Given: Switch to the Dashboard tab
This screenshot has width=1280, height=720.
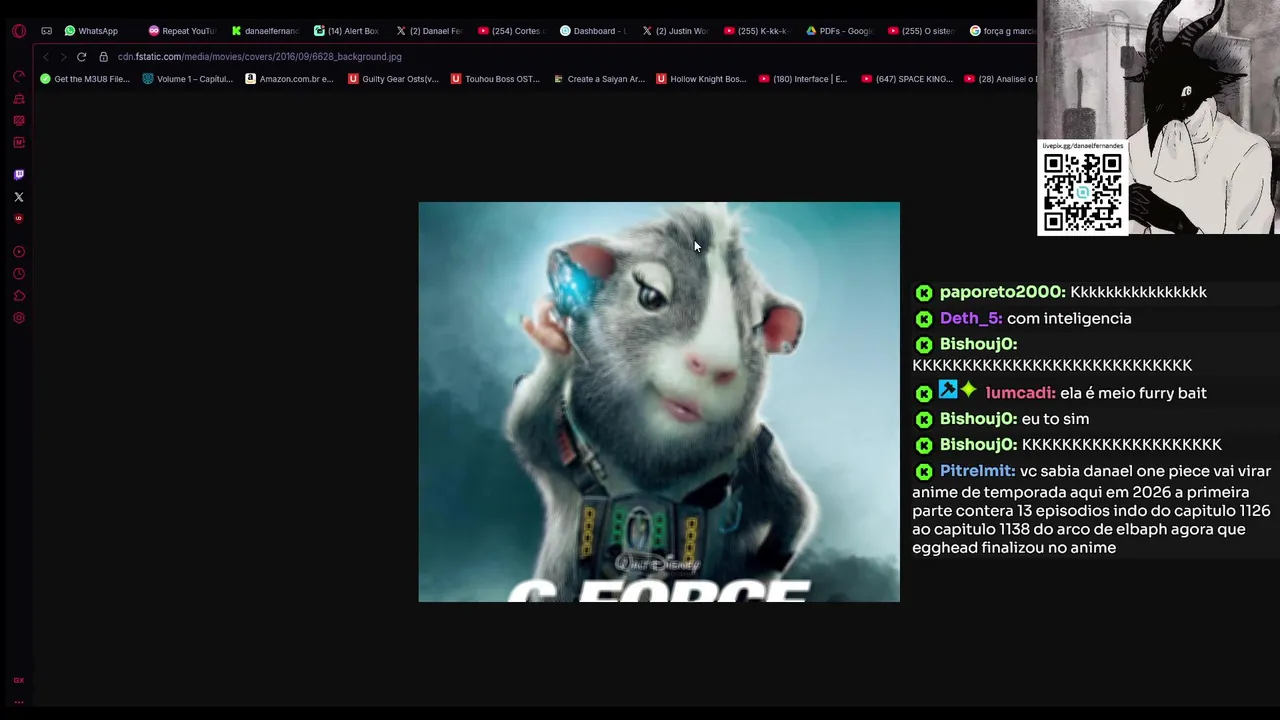Looking at the screenshot, I should [x=593, y=31].
